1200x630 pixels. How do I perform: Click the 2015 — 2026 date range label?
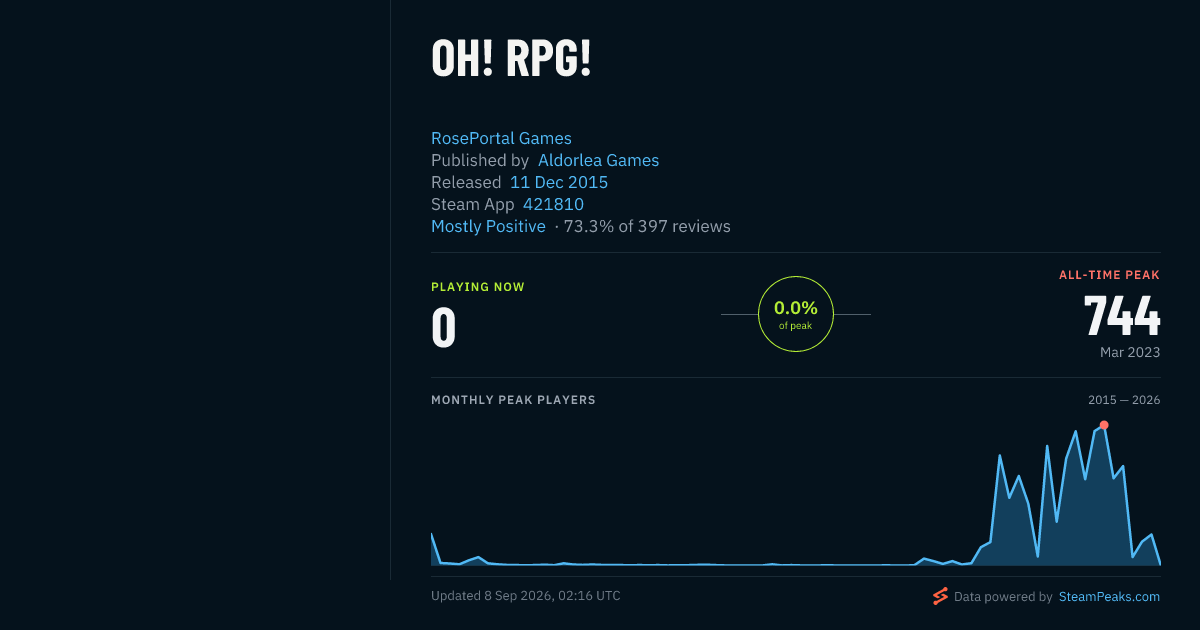click(x=1124, y=400)
